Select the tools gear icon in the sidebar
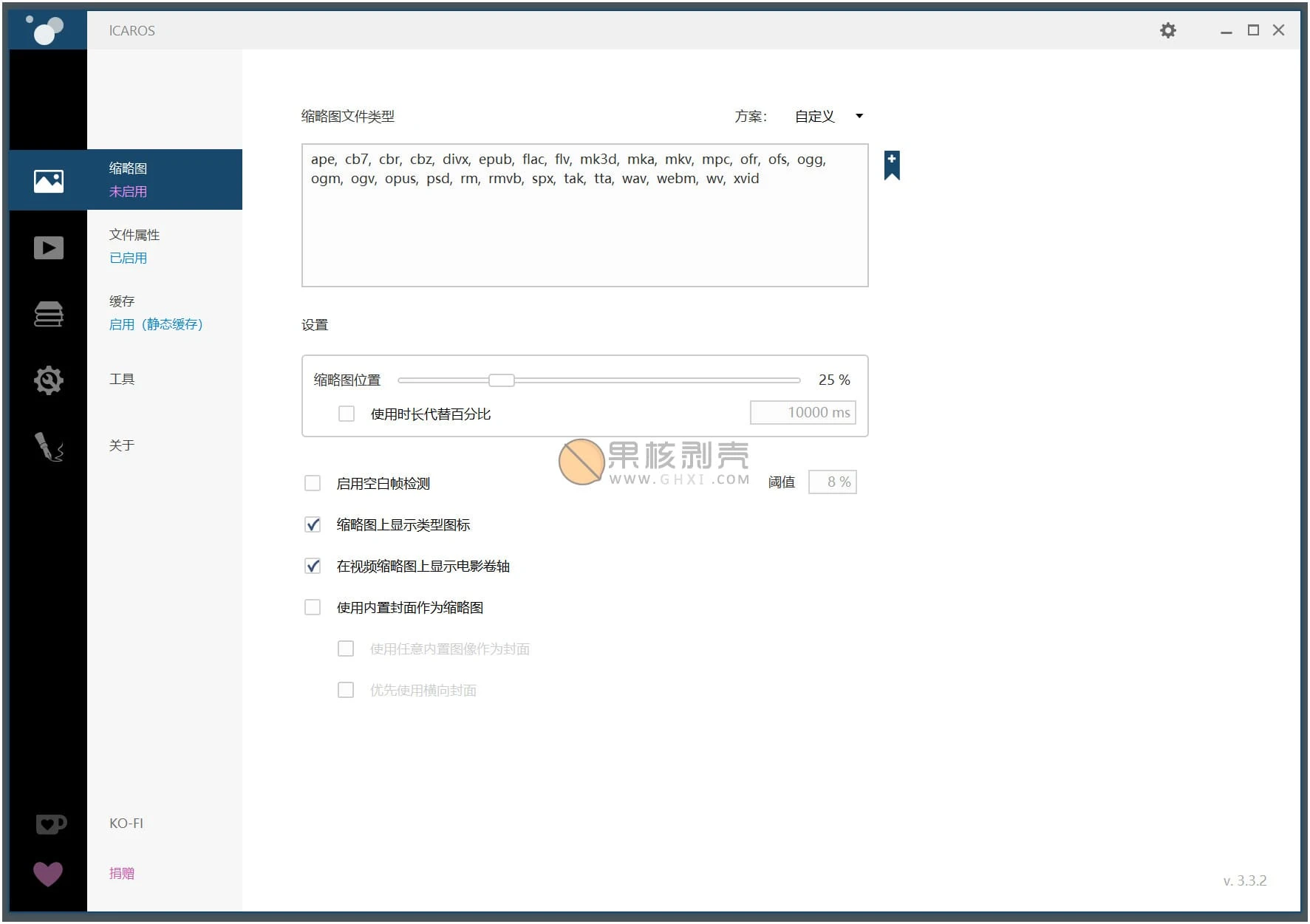Viewport: 1310px width, 924px height. (x=47, y=380)
